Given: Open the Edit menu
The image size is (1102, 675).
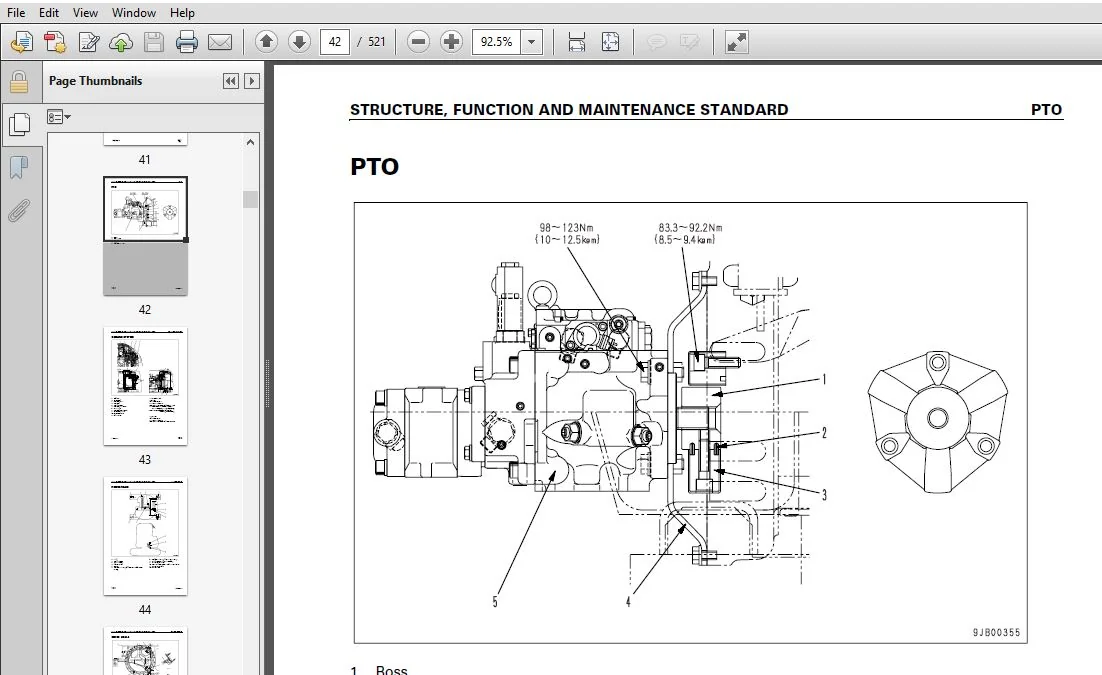Looking at the screenshot, I should pos(48,13).
